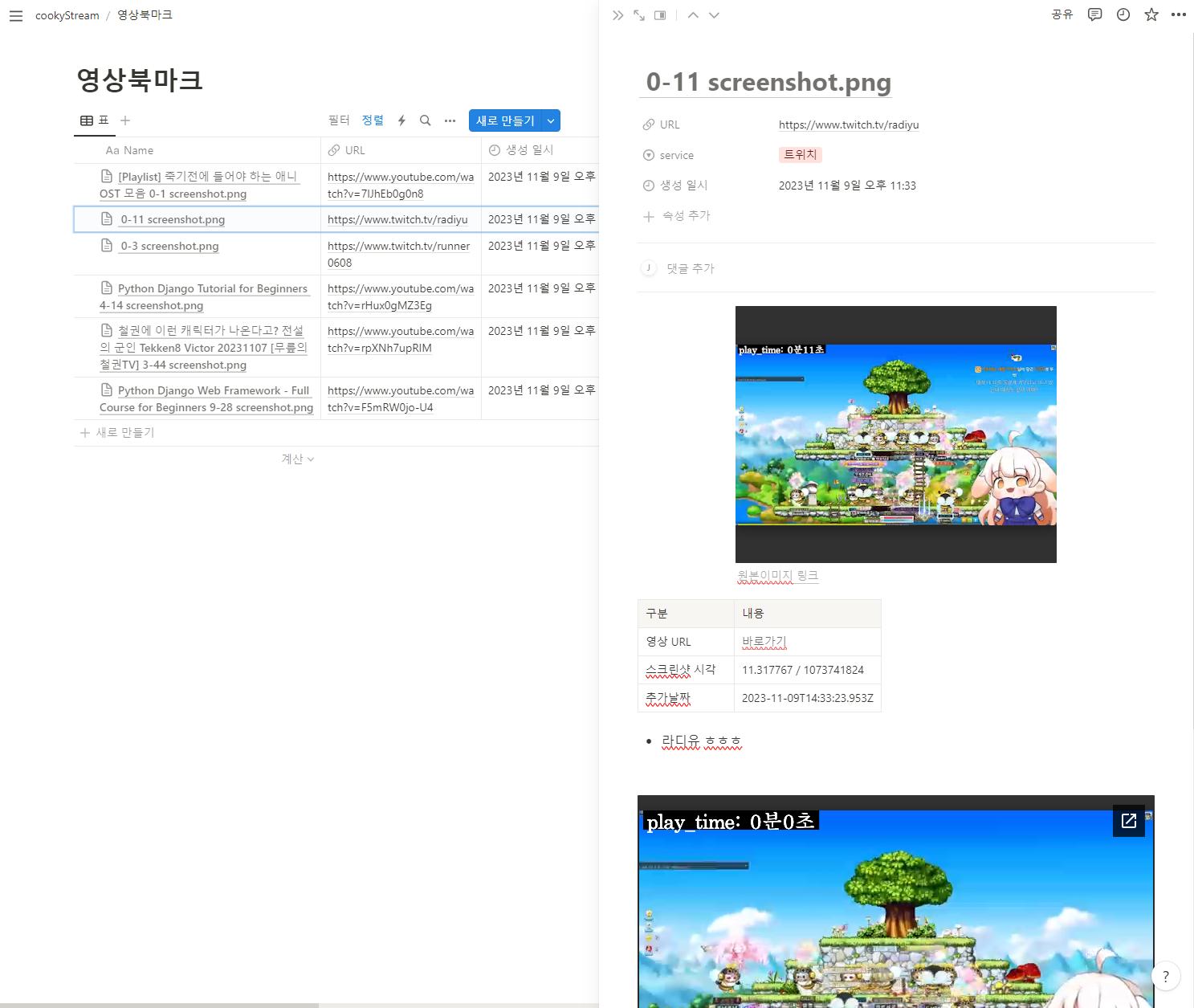The height and width of the screenshot is (1008, 1194).
Task: Click the 공유 share button
Action: 1062,14
